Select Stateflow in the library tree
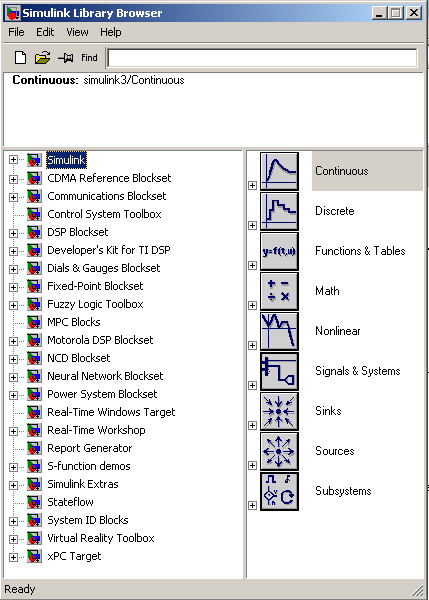The width and height of the screenshot is (429, 600). [x=70, y=502]
